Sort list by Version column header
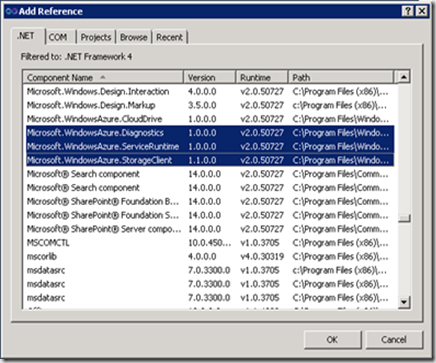 (210, 78)
